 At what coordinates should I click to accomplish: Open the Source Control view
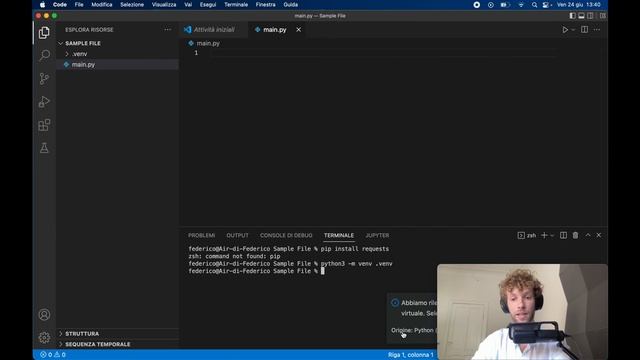click(x=44, y=78)
